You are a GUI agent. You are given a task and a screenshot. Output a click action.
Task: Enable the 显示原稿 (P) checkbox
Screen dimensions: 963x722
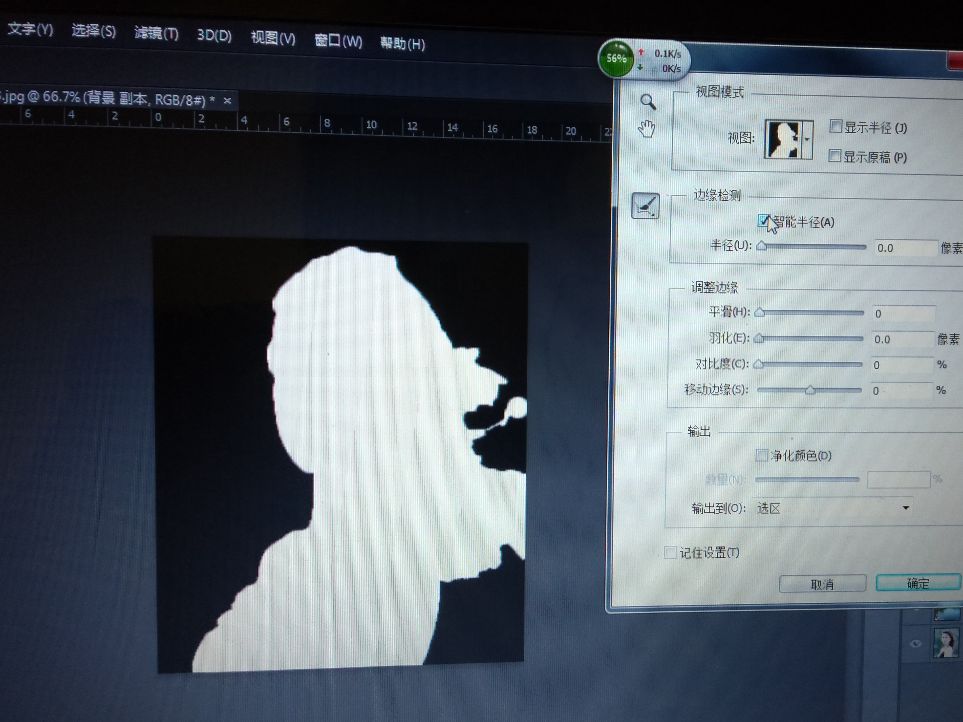click(834, 155)
